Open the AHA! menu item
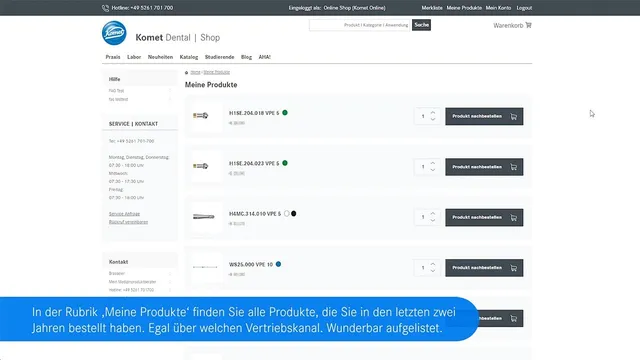 [x=264, y=57]
